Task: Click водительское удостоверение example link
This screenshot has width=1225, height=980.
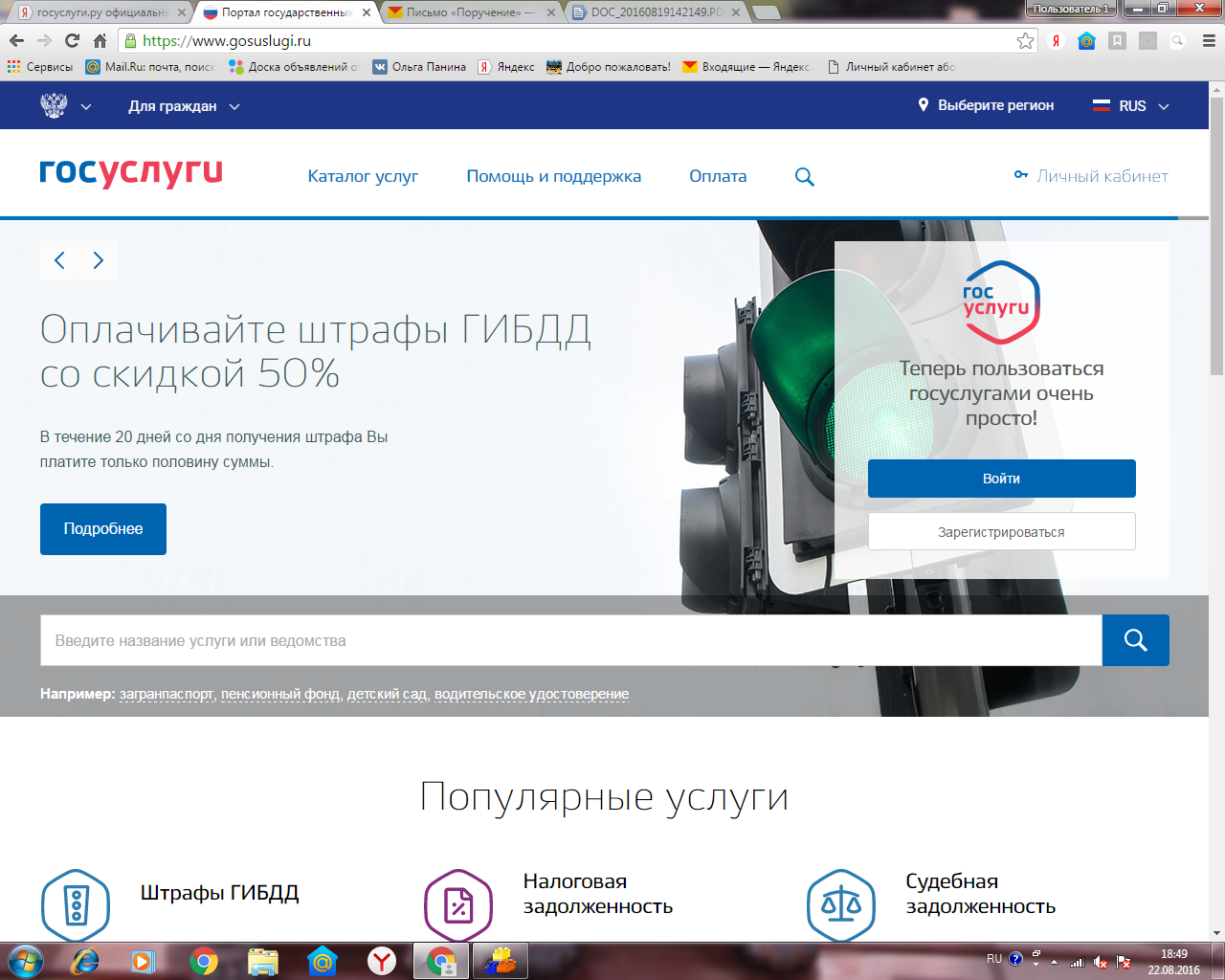Action: pyautogui.click(x=532, y=694)
